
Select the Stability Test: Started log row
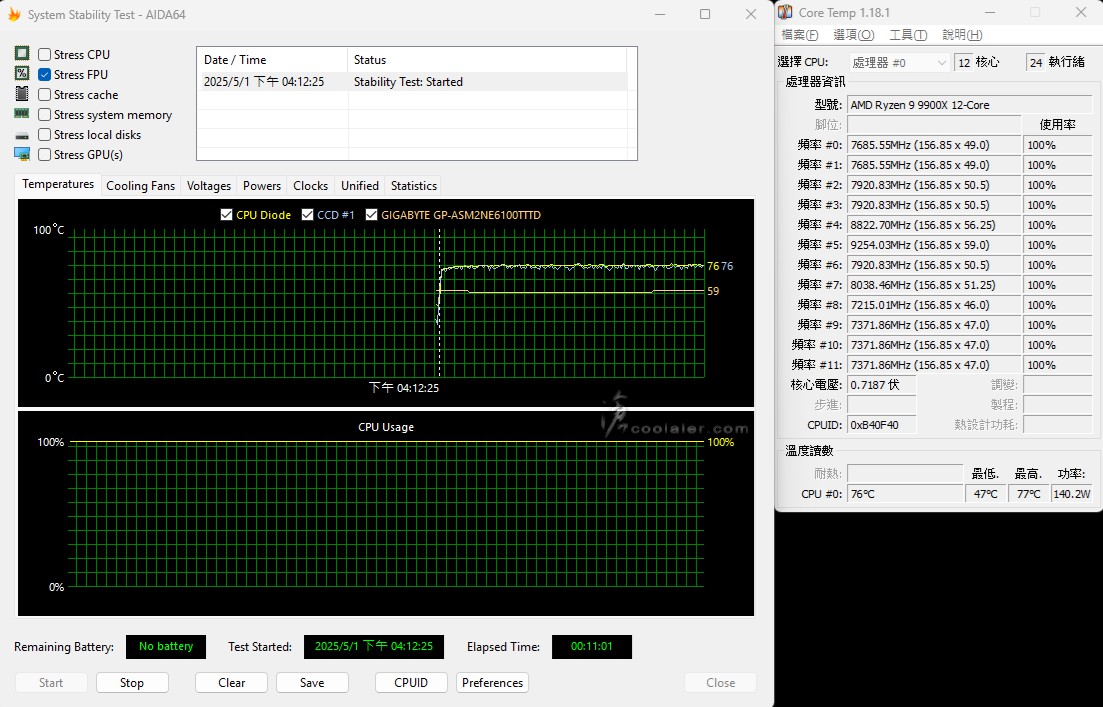(x=412, y=82)
